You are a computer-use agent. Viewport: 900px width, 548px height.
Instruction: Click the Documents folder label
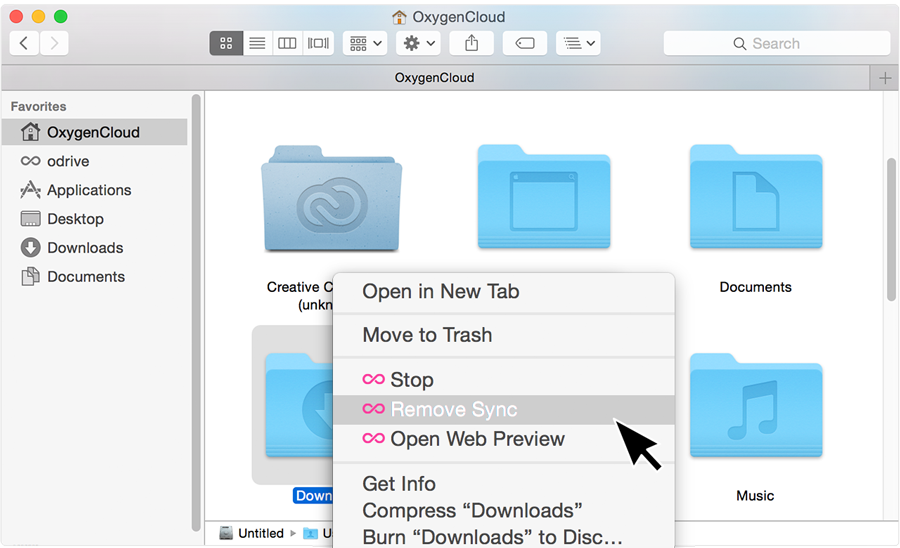pyautogui.click(x=755, y=287)
